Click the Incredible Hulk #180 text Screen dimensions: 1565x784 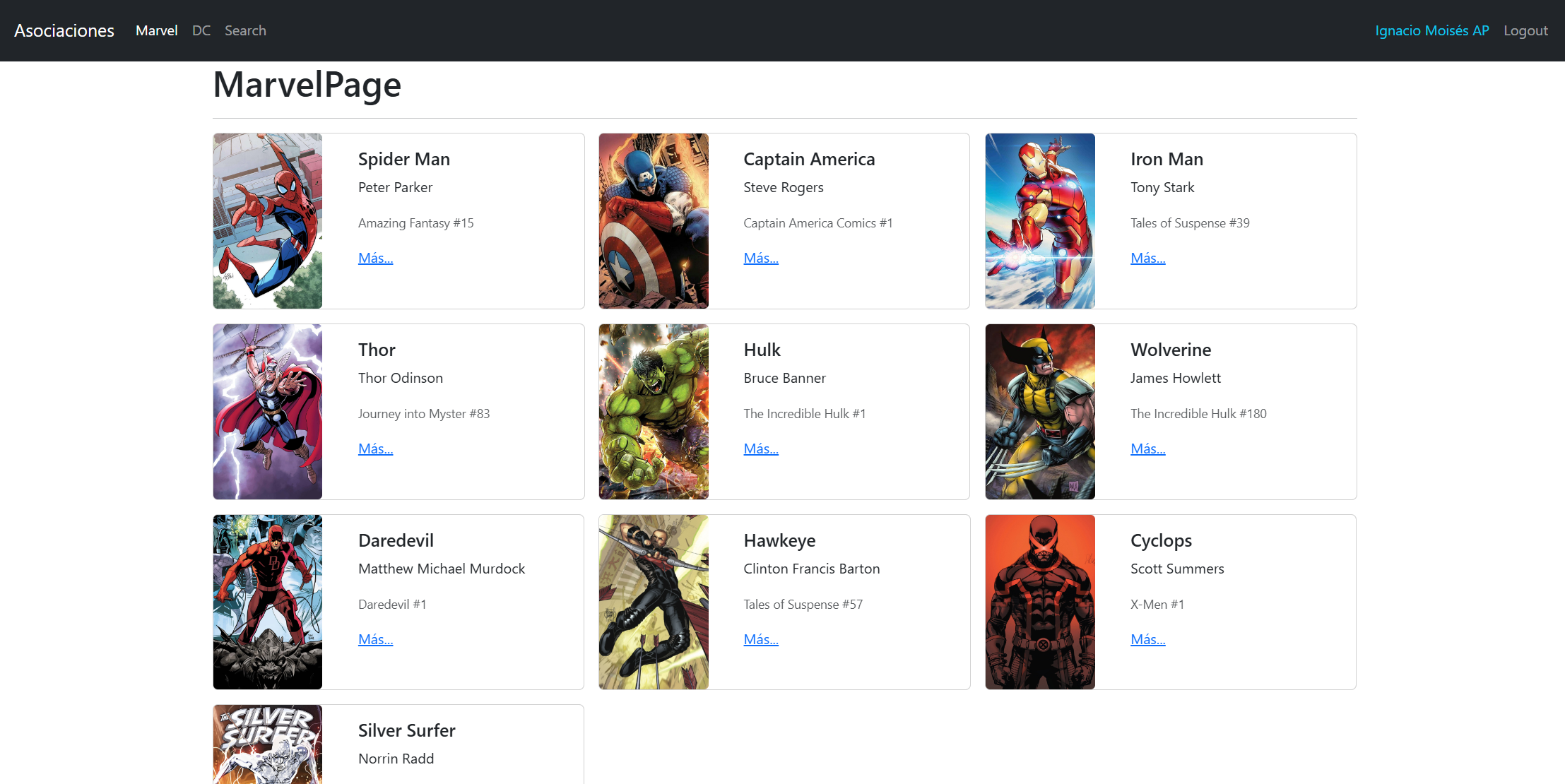pos(1198,414)
